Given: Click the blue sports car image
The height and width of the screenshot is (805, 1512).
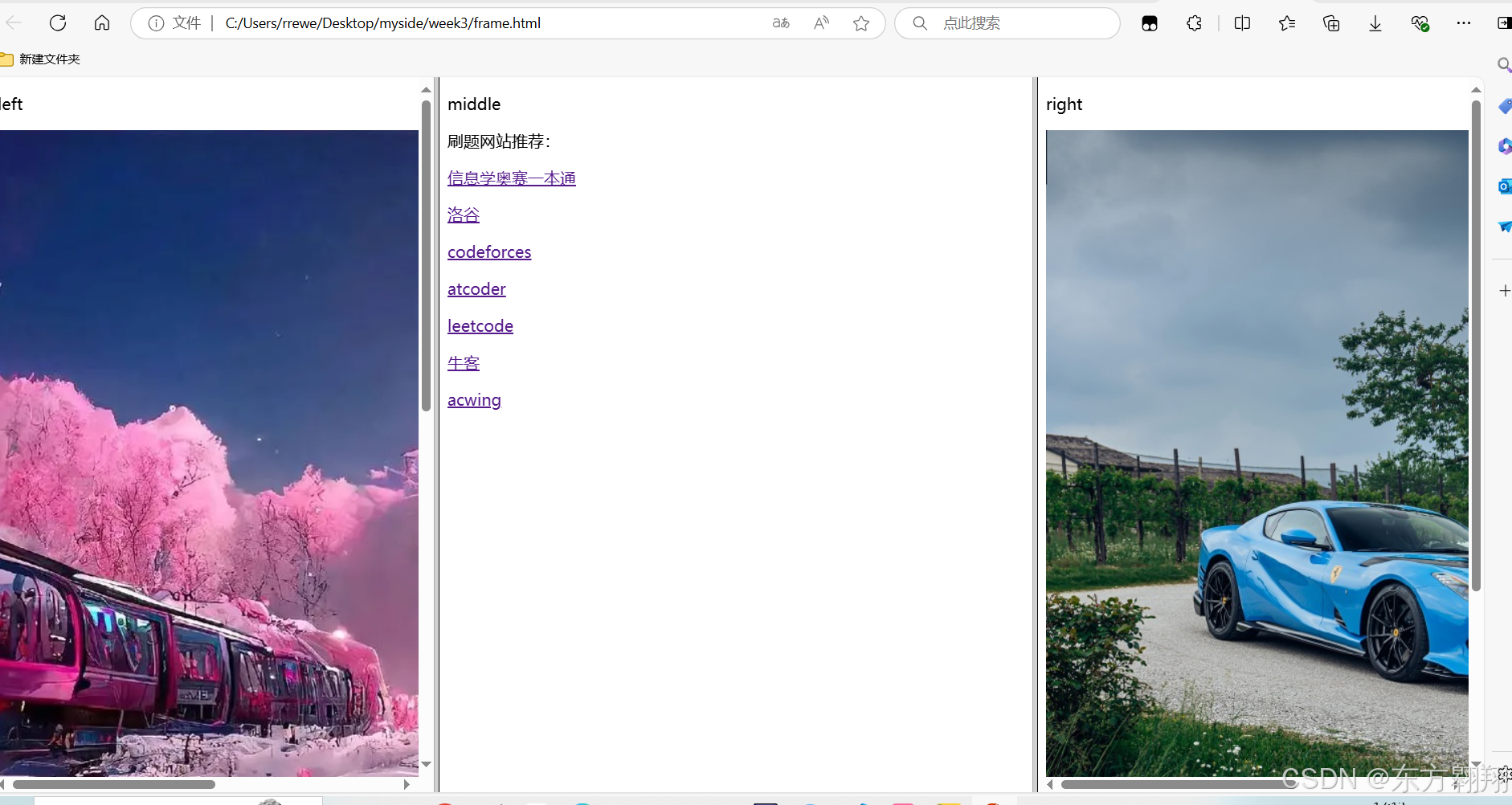Looking at the screenshot, I should click(1257, 453).
